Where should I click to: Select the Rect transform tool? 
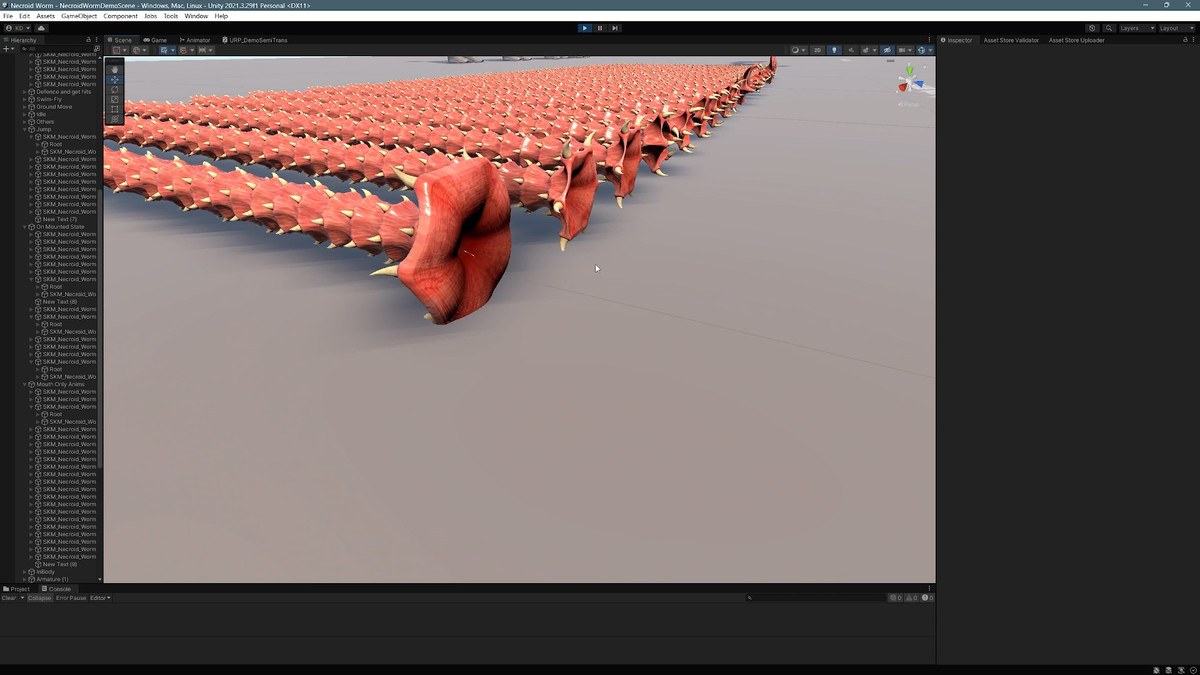click(114, 109)
